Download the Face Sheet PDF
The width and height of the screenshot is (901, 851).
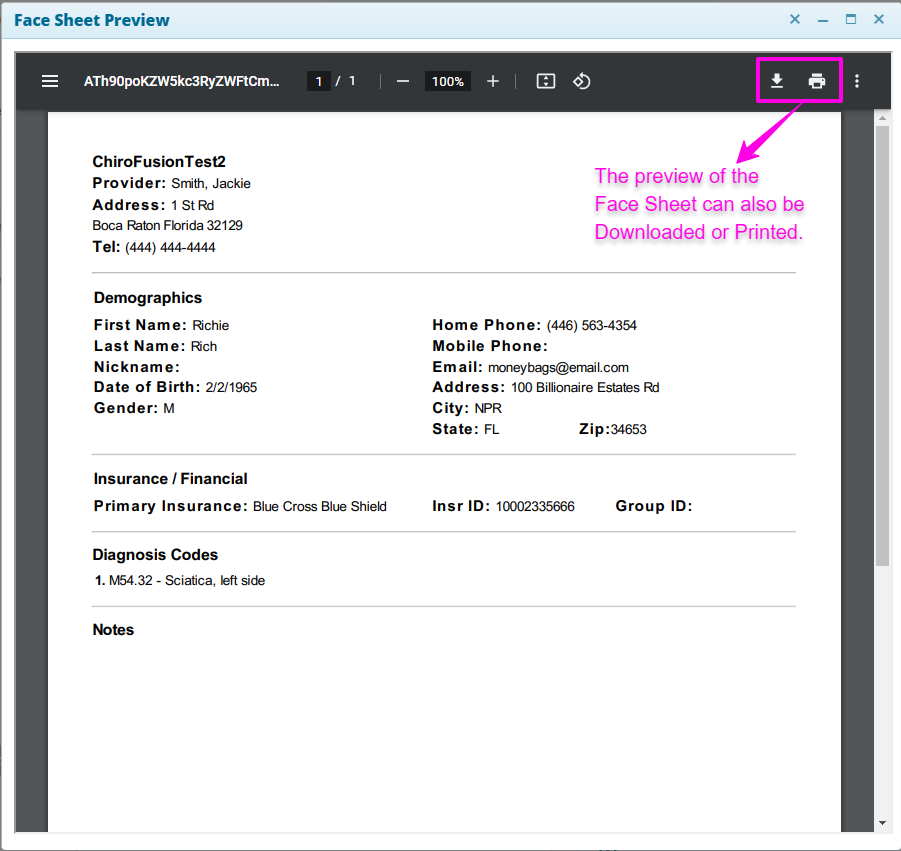click(776, 81)
